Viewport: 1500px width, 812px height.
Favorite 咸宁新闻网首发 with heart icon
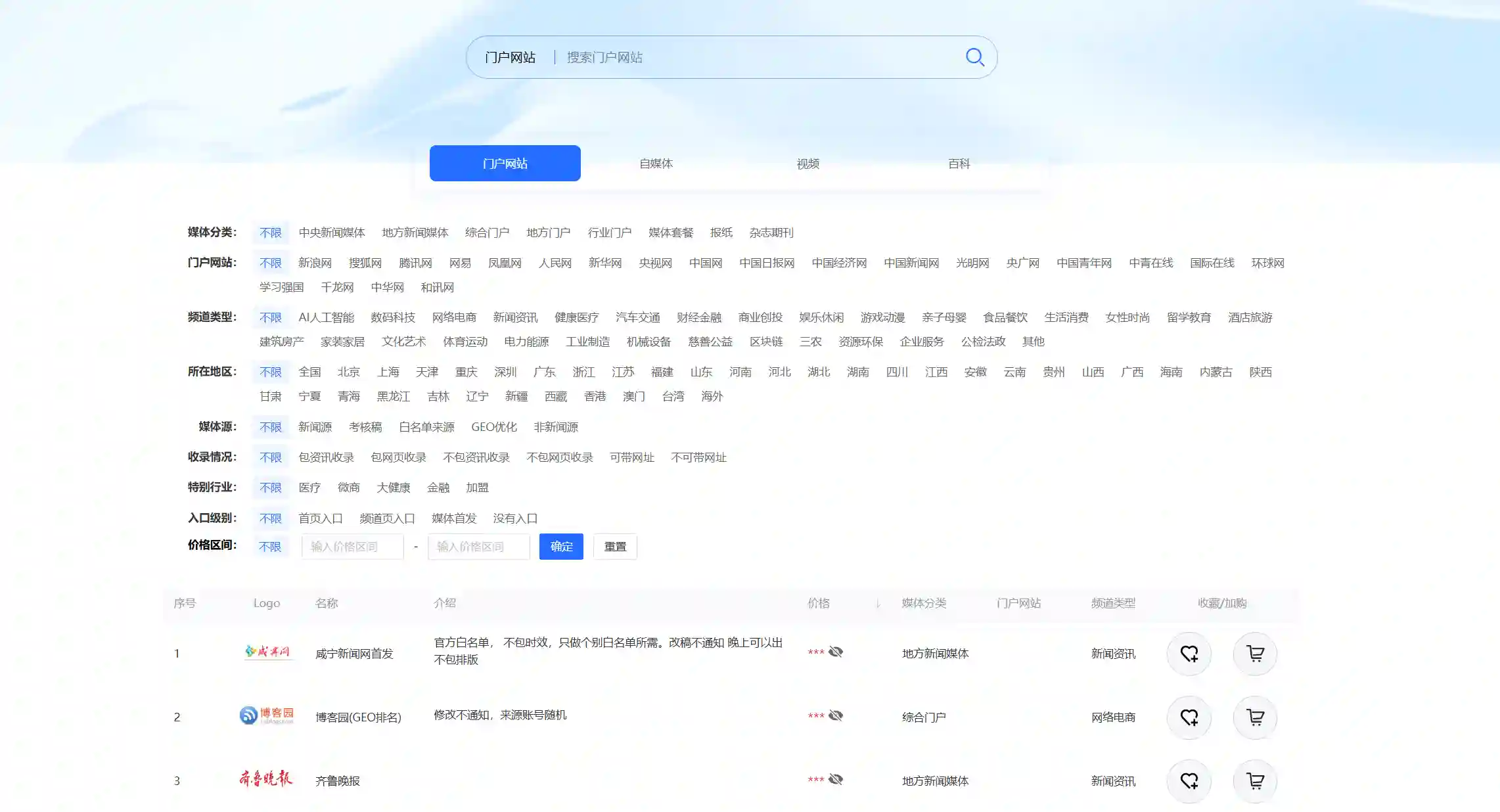tap(1189, 654)
